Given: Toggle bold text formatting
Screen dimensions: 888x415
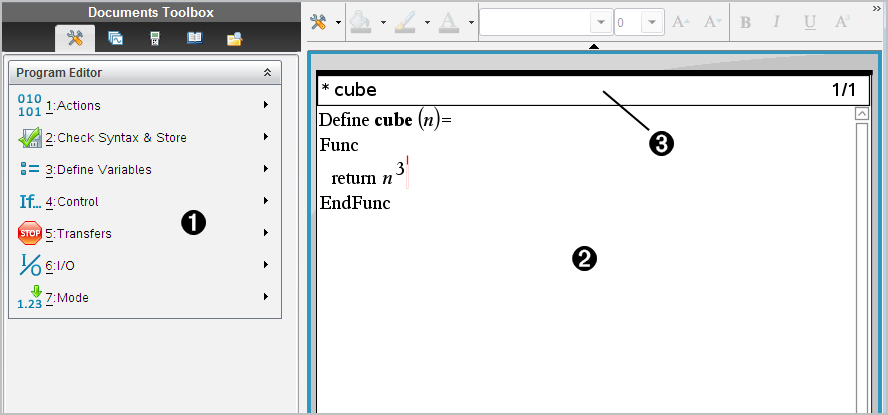Looking at the screenshot, I should pyautogui.click(x=745, y=22).
